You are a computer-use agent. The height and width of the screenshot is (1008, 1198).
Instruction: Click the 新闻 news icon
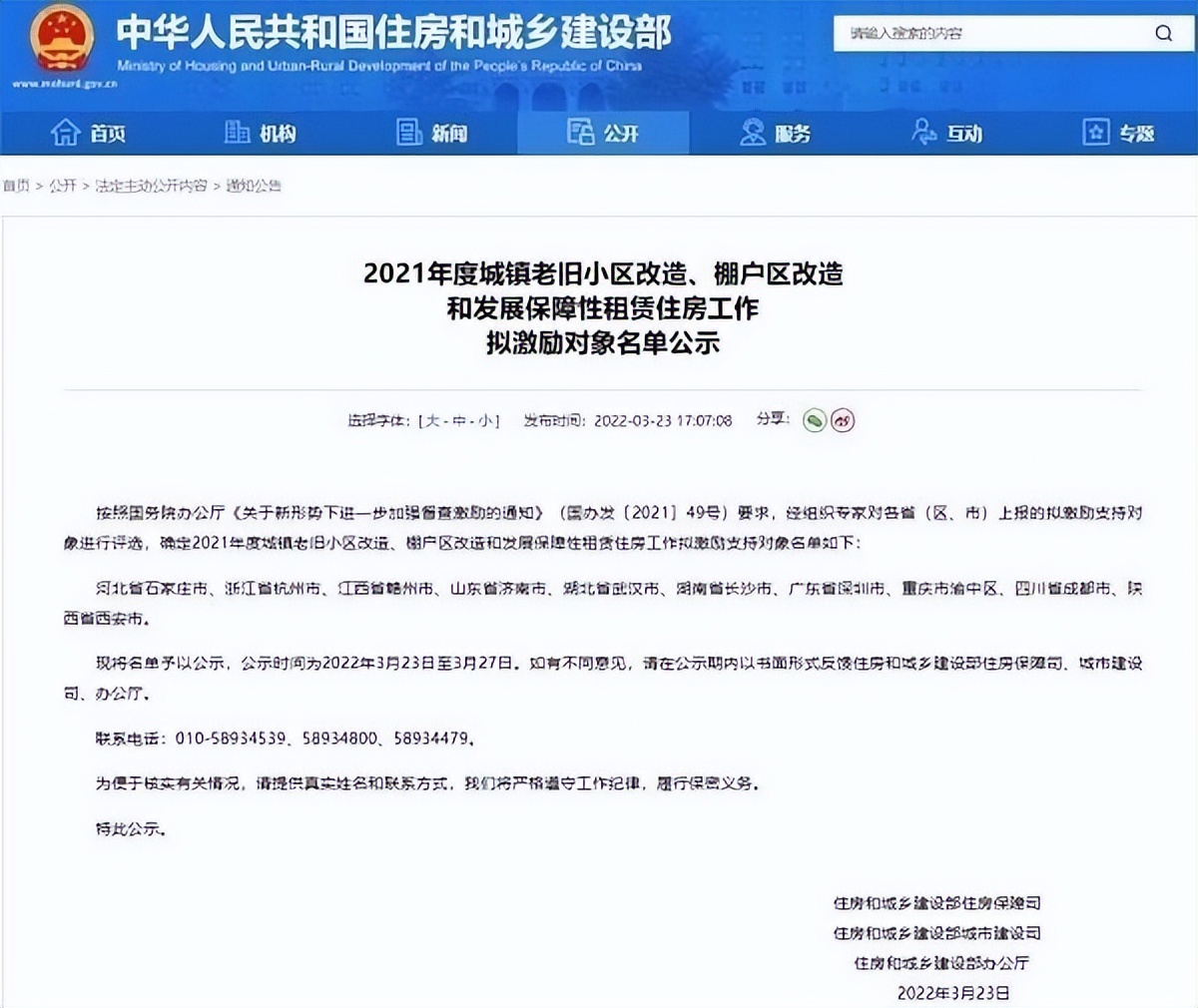[407, 132]
